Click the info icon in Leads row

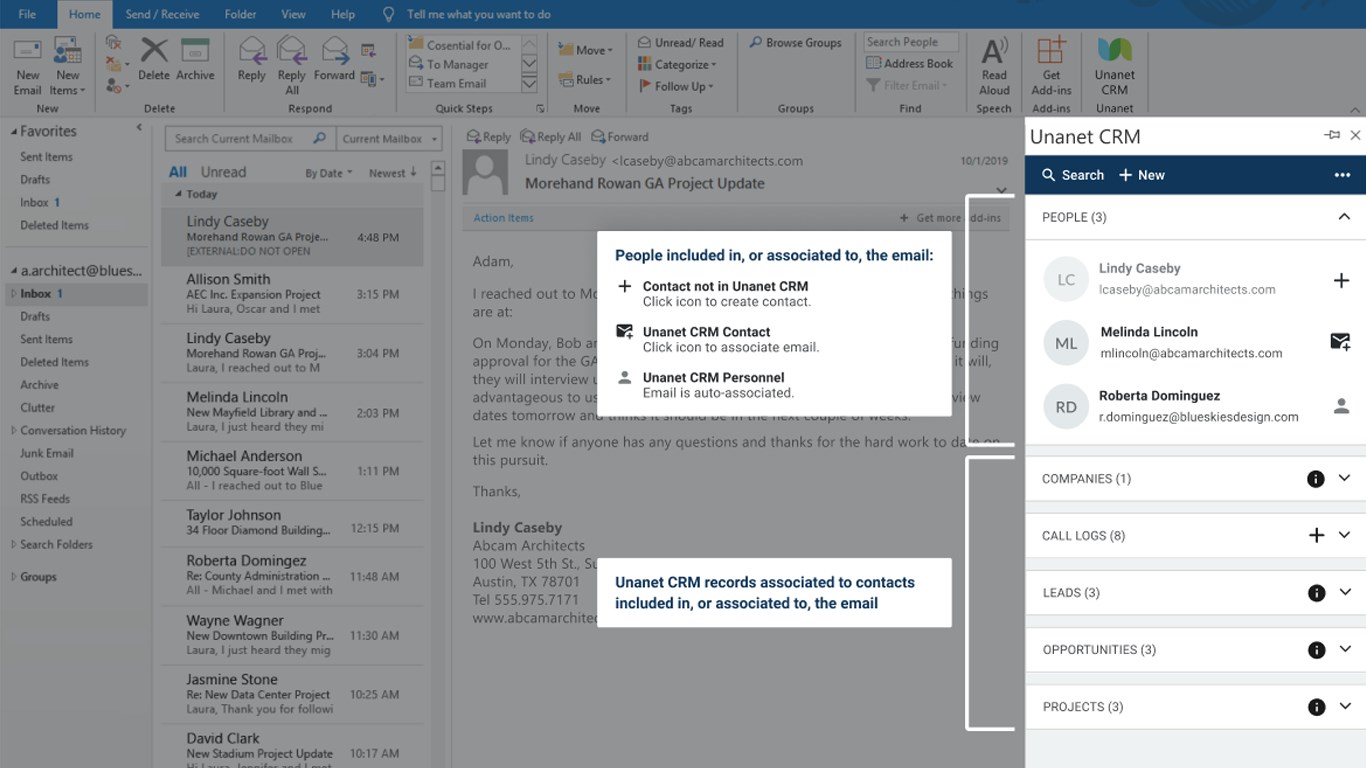1316,593
